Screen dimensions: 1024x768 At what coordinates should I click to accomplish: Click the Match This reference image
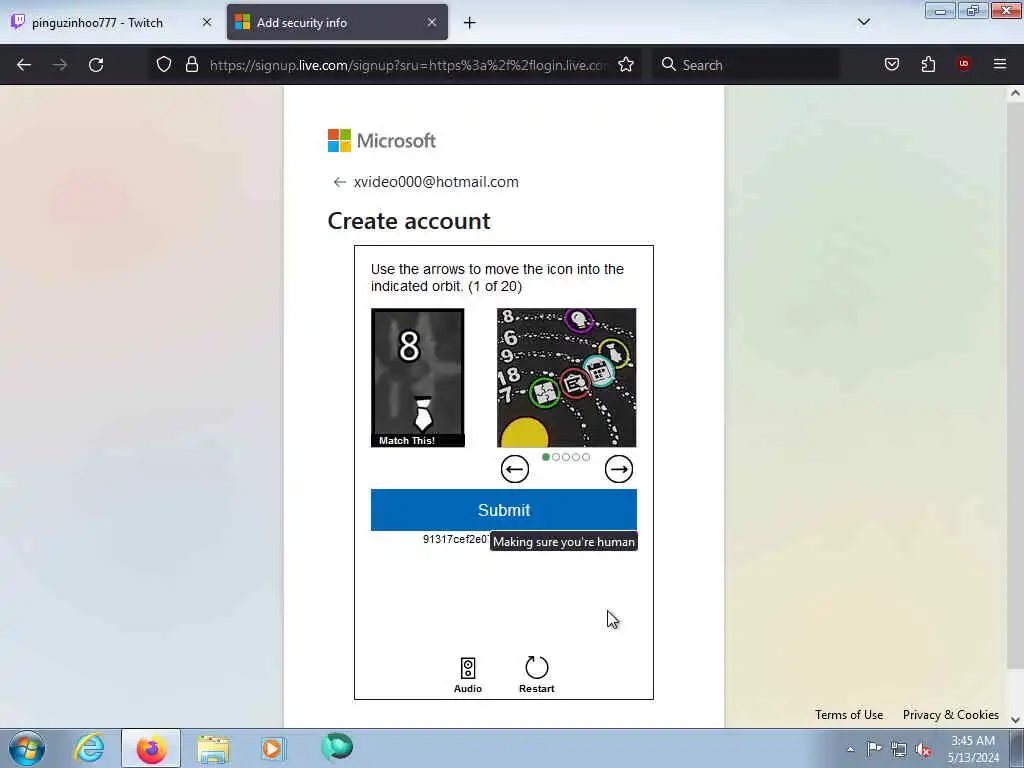(417, 377)
